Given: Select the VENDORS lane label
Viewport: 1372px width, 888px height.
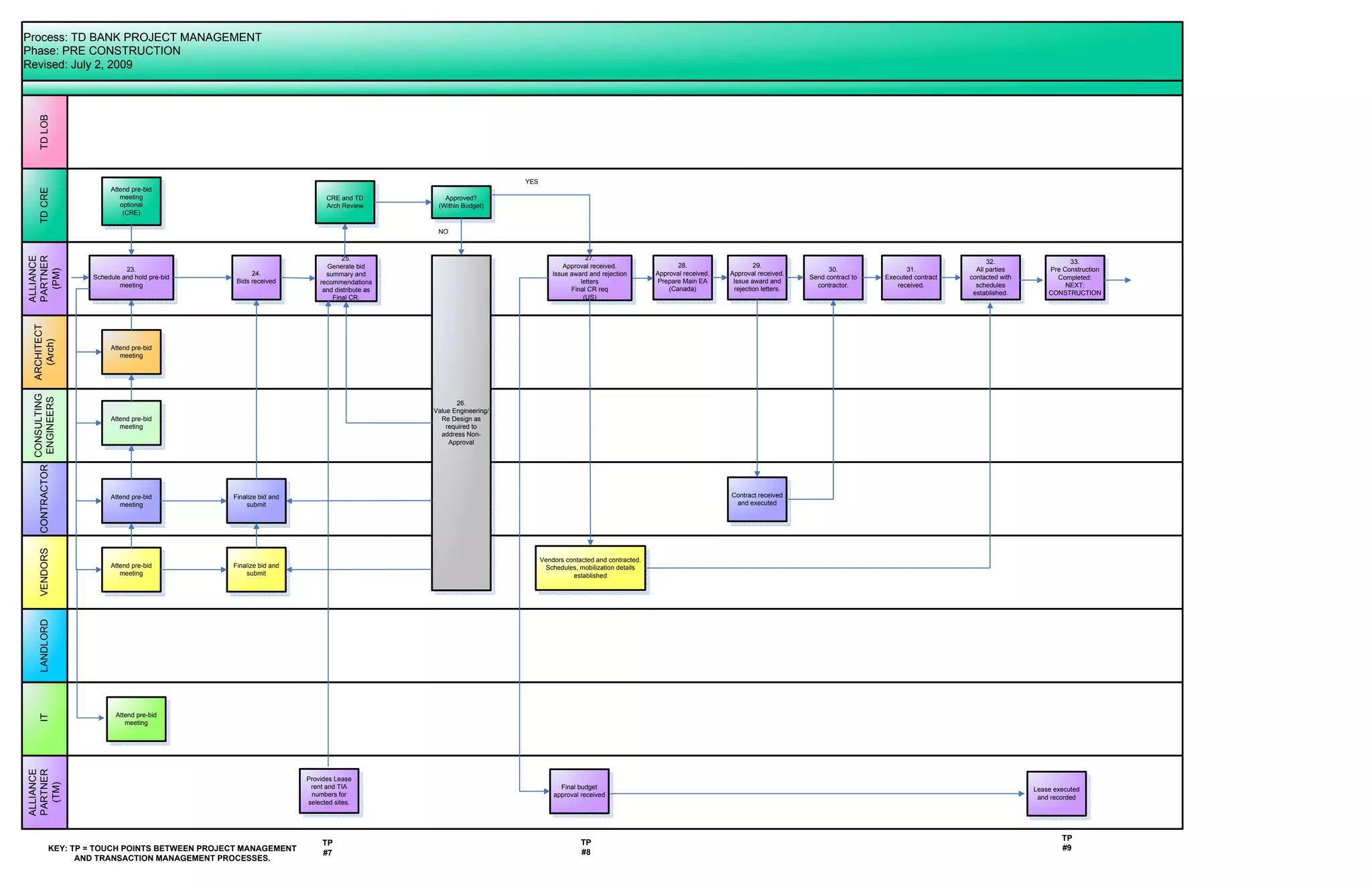Looking at the screenshot, I should [44, 572].
